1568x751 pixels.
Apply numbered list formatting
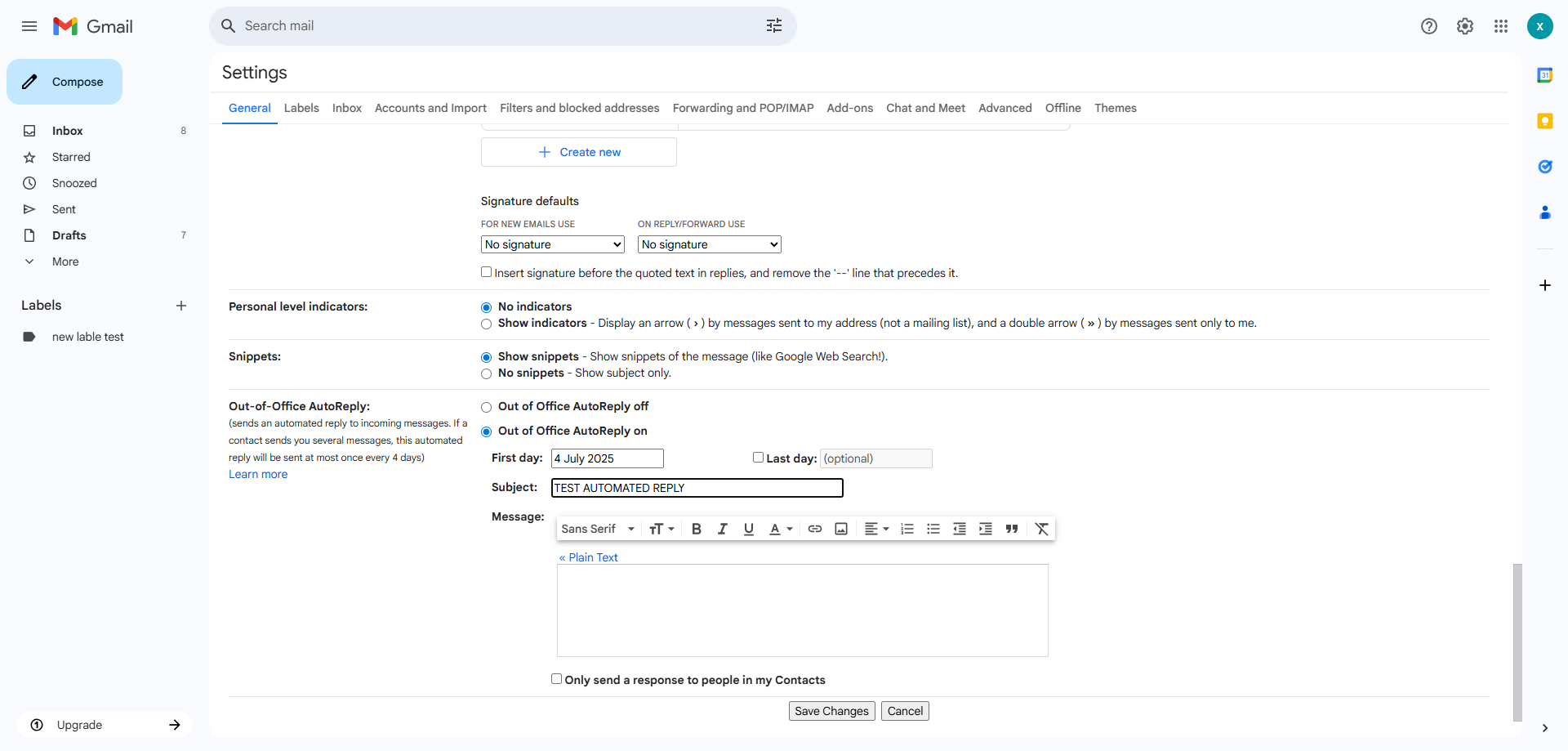[x=907, y=529]
